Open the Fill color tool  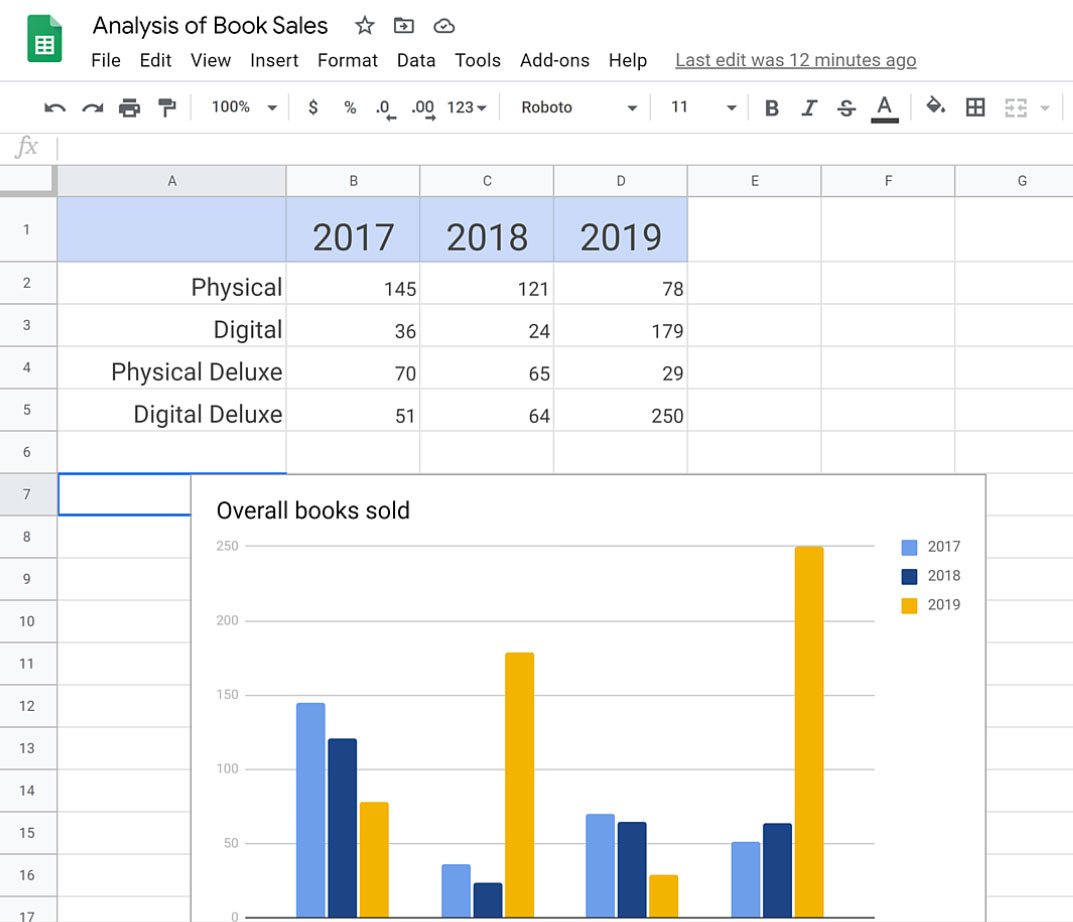(x=936, y=108)
